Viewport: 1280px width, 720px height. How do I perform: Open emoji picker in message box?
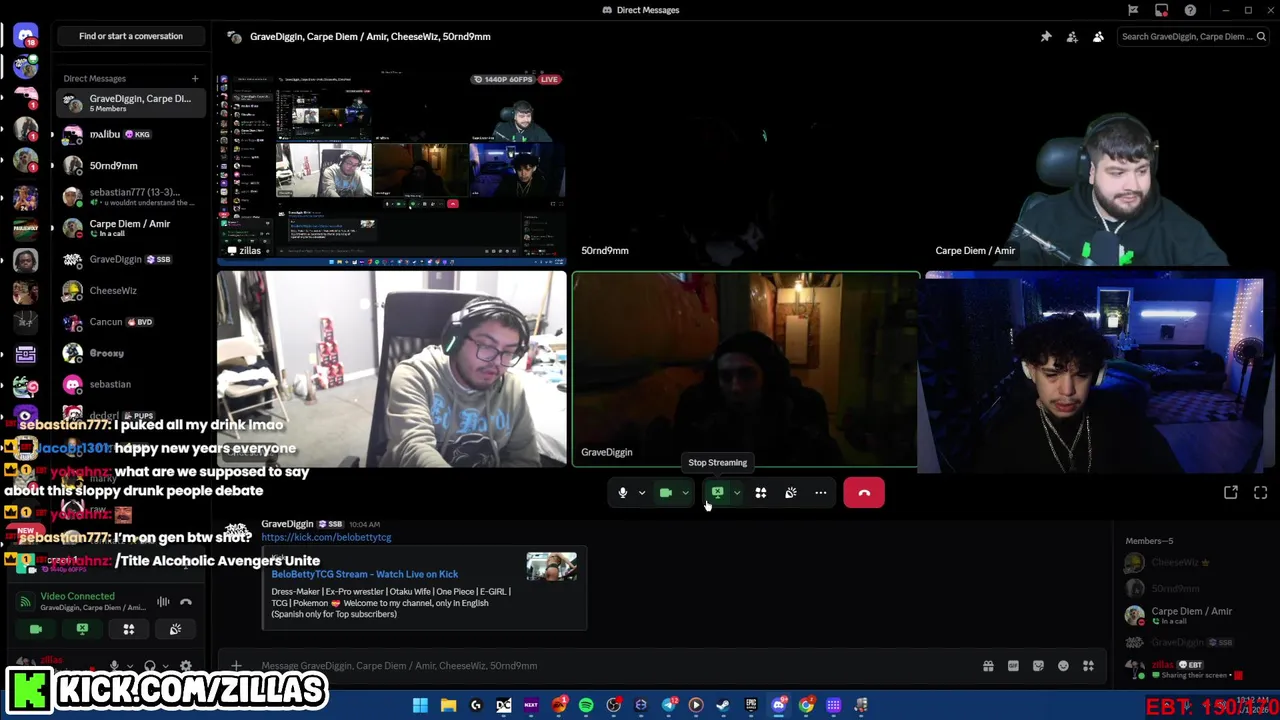pos(1063,666)
